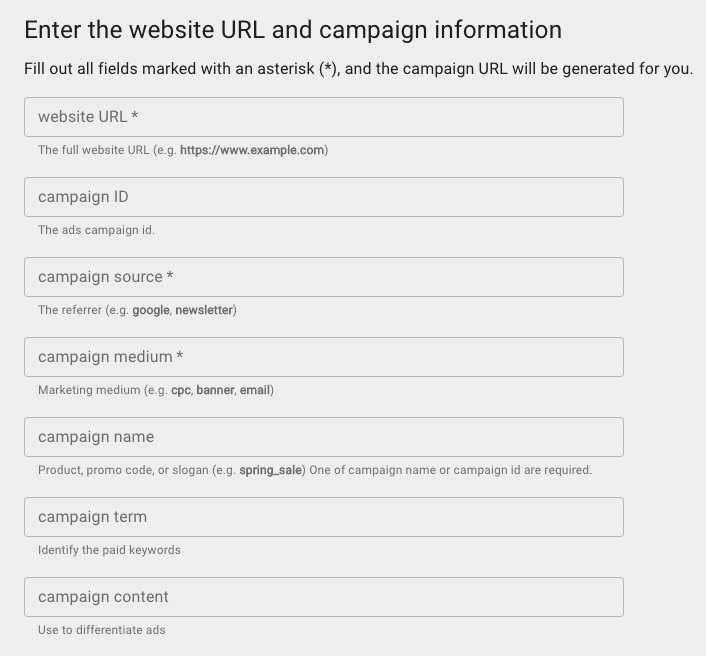Click the bold 'google' referrer example
This screenshot has height=656, width=706.
[x=151, y=310]
